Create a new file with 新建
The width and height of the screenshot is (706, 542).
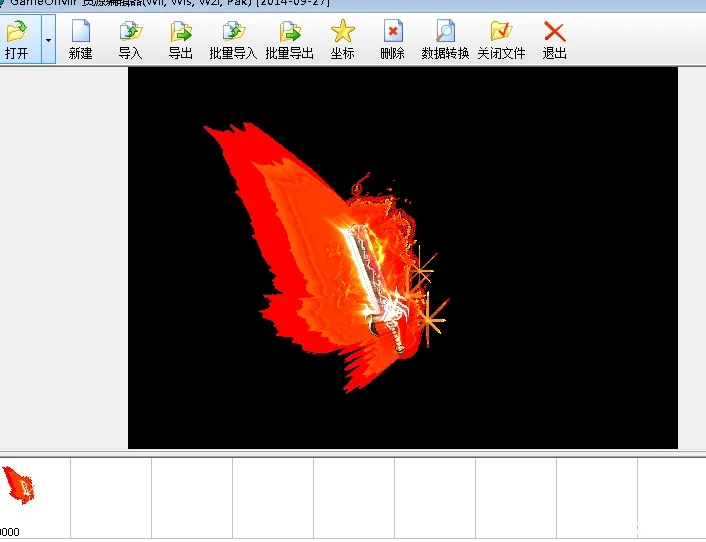(81, 39)
